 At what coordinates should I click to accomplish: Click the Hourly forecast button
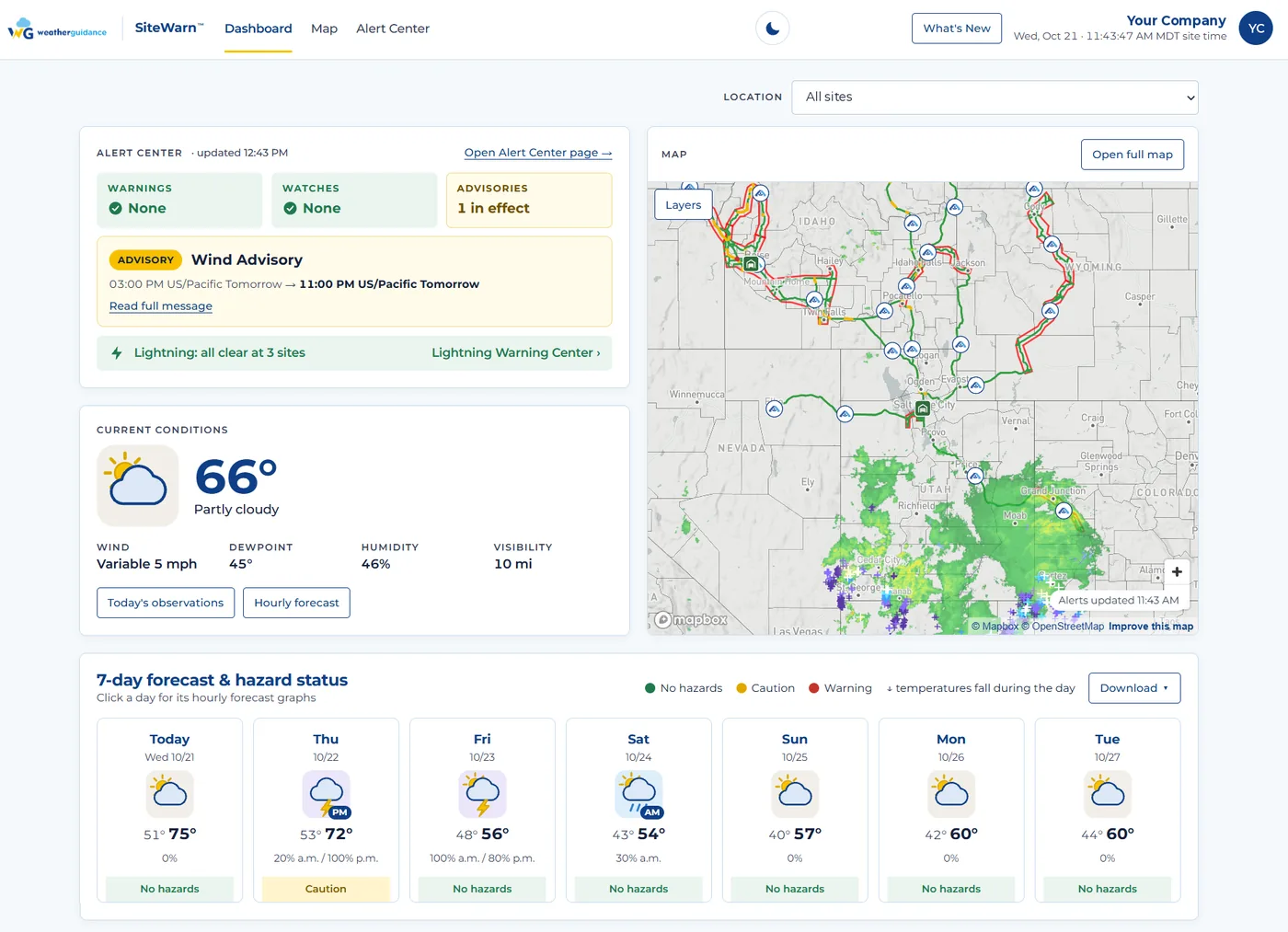[x=296, y=603]
